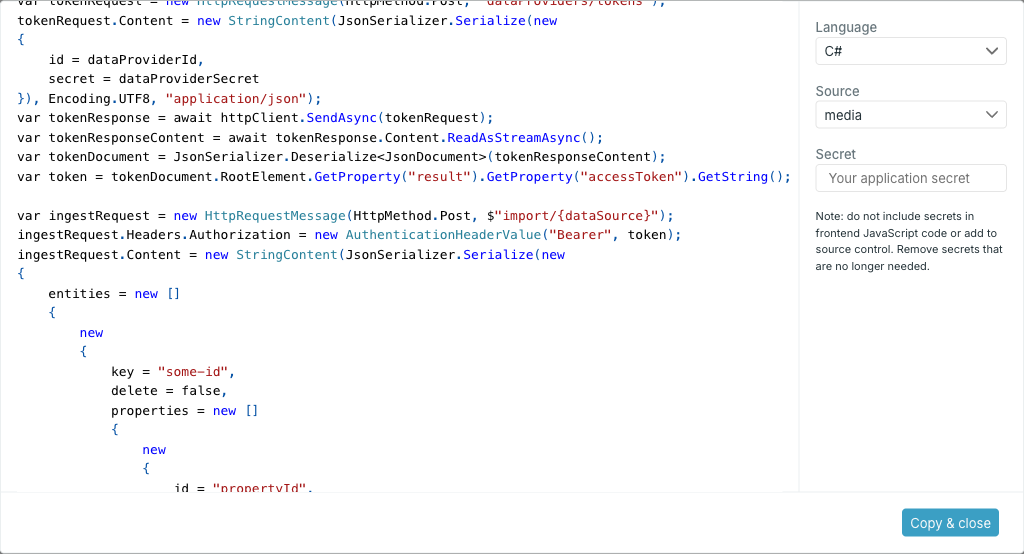Viewport: 1024px width, 554px height.
Task: Click the ReadAsStreamAsync method call text
Action: (x=514, y=138)
